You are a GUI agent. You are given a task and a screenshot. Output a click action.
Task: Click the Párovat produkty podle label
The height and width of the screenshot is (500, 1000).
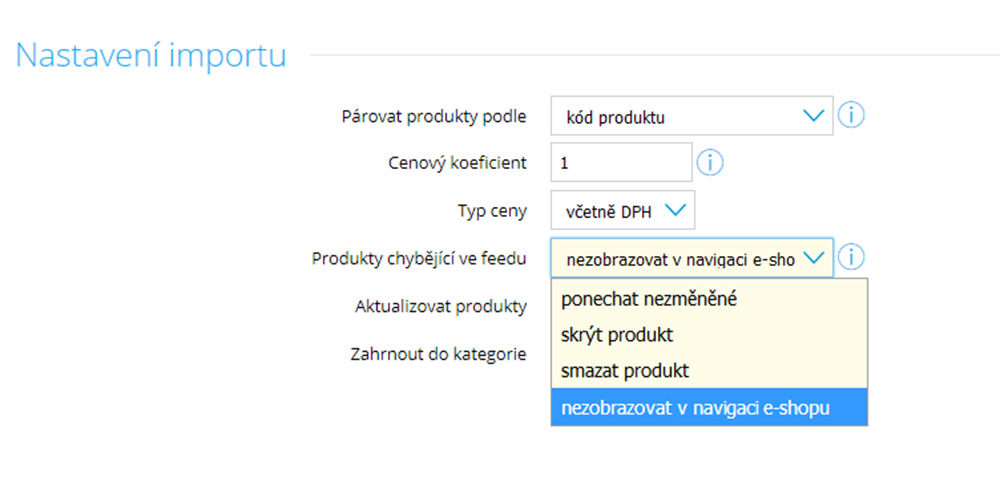[x=434, y=117]
